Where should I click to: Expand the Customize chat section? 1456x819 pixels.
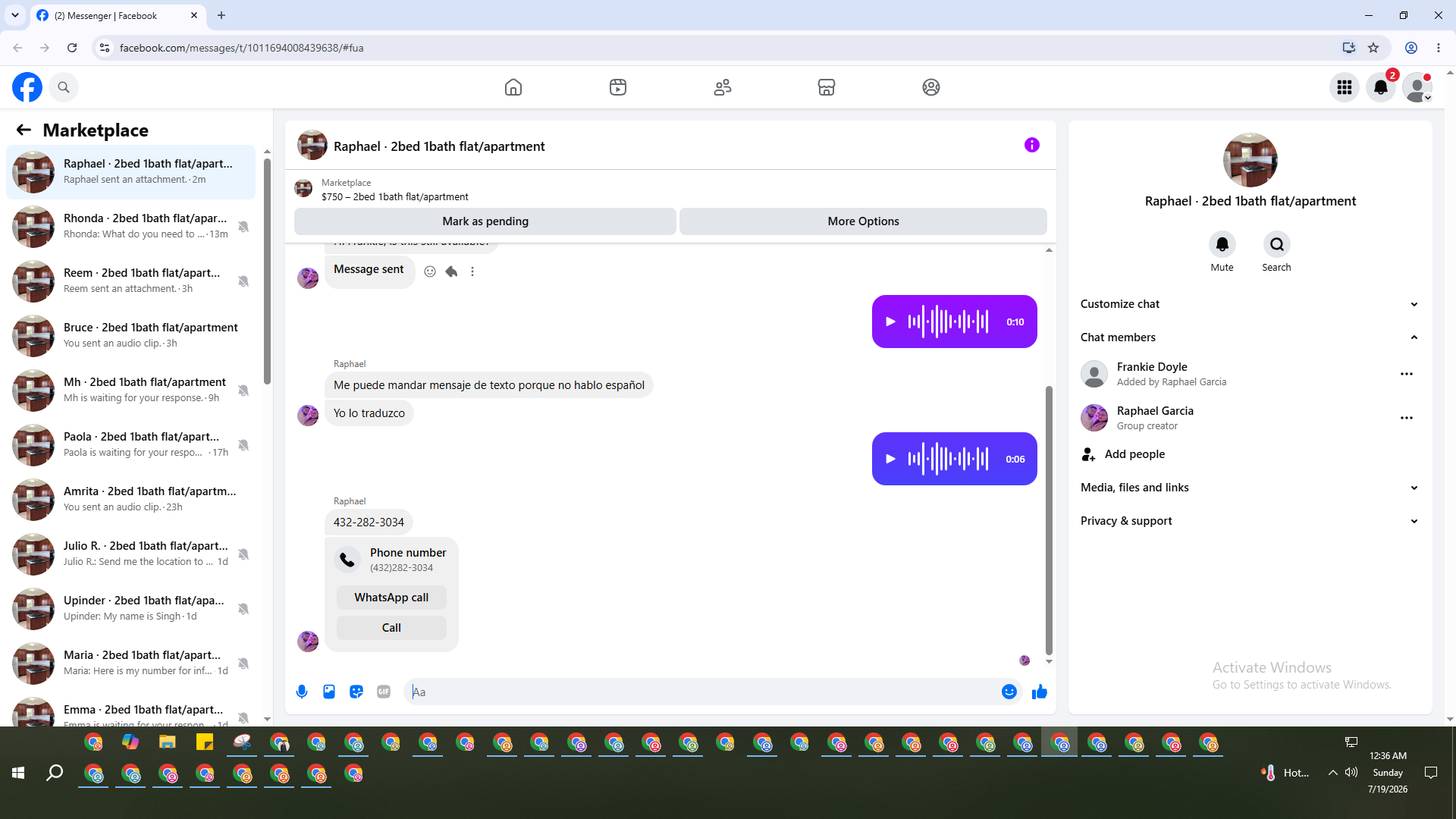pyautogui.click(x=1249, y=304)
